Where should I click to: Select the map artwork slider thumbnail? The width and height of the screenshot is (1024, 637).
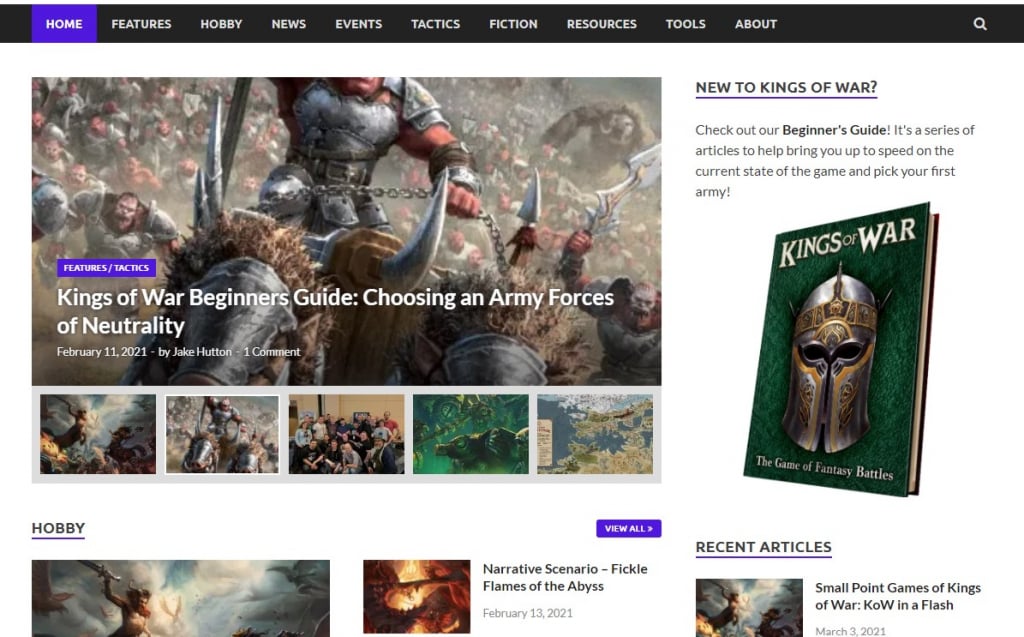[x=595, y=434]
